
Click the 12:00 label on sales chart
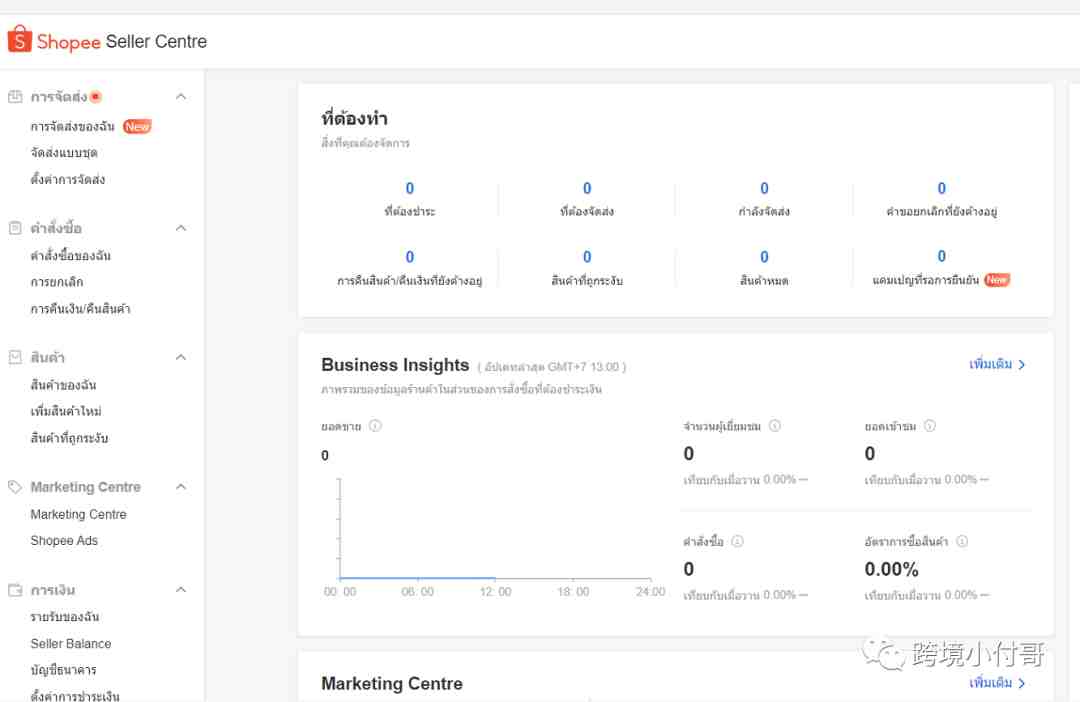pos(495,592)
